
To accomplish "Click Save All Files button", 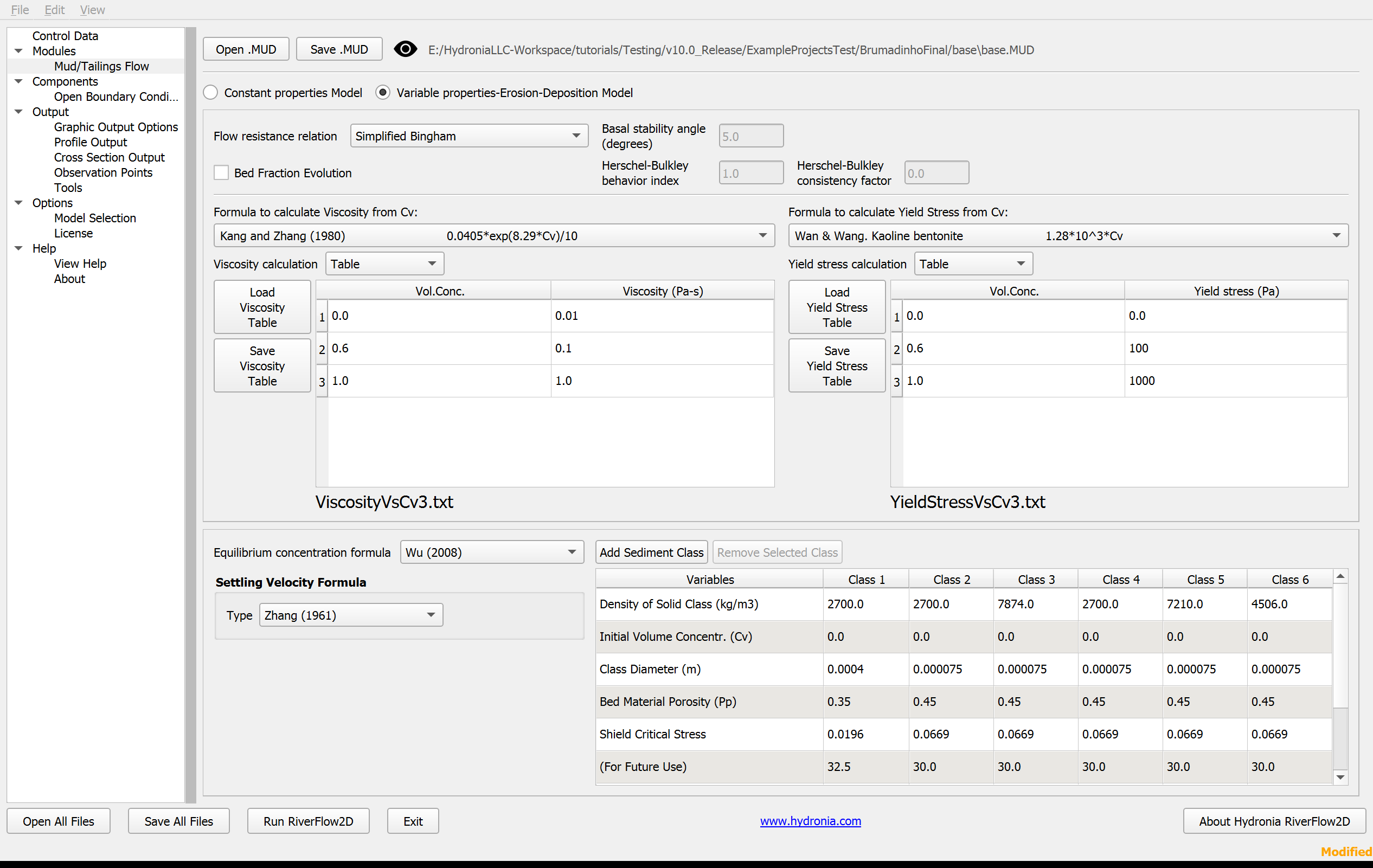I will click(179, 821).
